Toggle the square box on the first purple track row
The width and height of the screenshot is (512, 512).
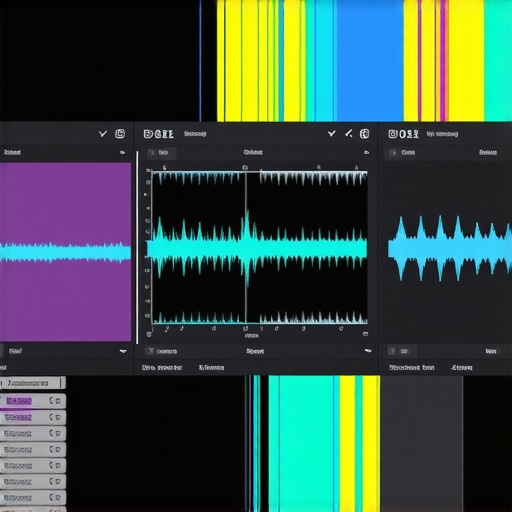point(58,401)
